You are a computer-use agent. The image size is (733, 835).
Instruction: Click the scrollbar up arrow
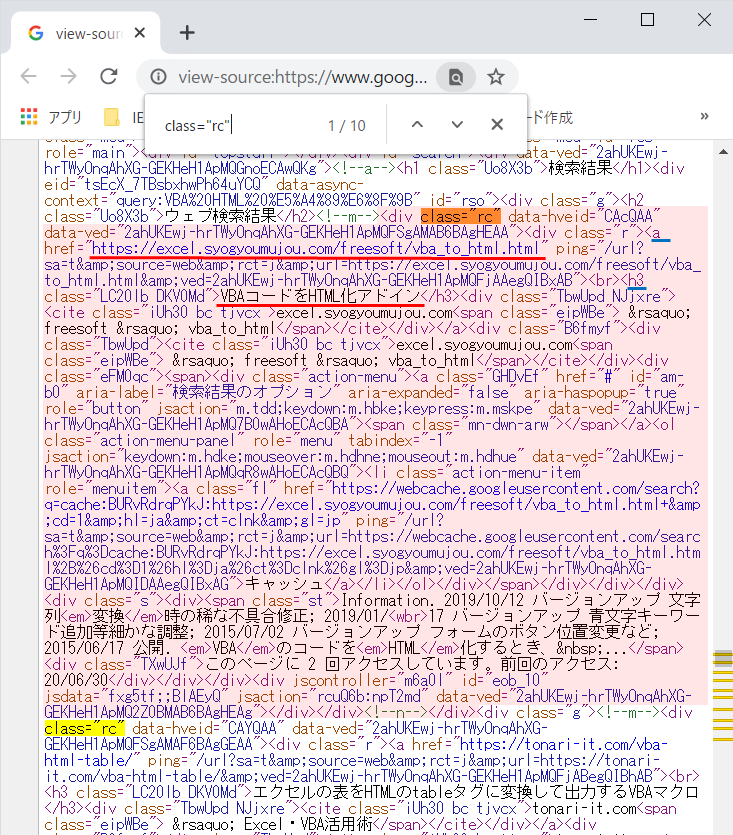tap(723, 152)
